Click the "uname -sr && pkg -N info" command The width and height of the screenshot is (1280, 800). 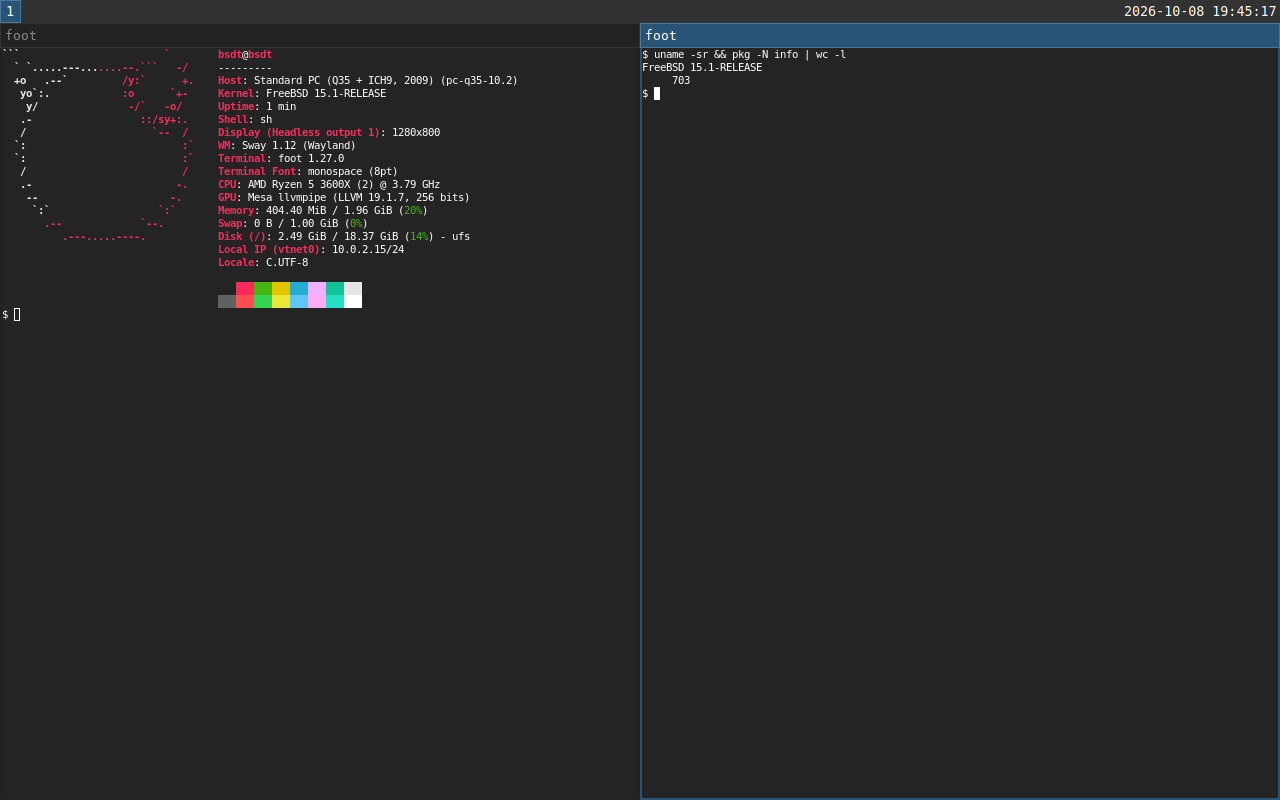(750, 55)
